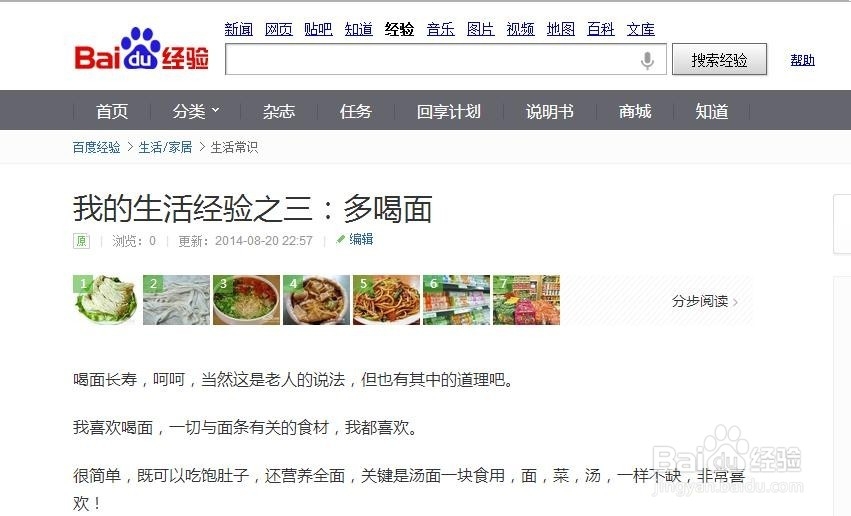Go to 生活/家居 breadcrumb link
Screen dimensions: 851x516
pyautogui.click(x=166, y=147)
